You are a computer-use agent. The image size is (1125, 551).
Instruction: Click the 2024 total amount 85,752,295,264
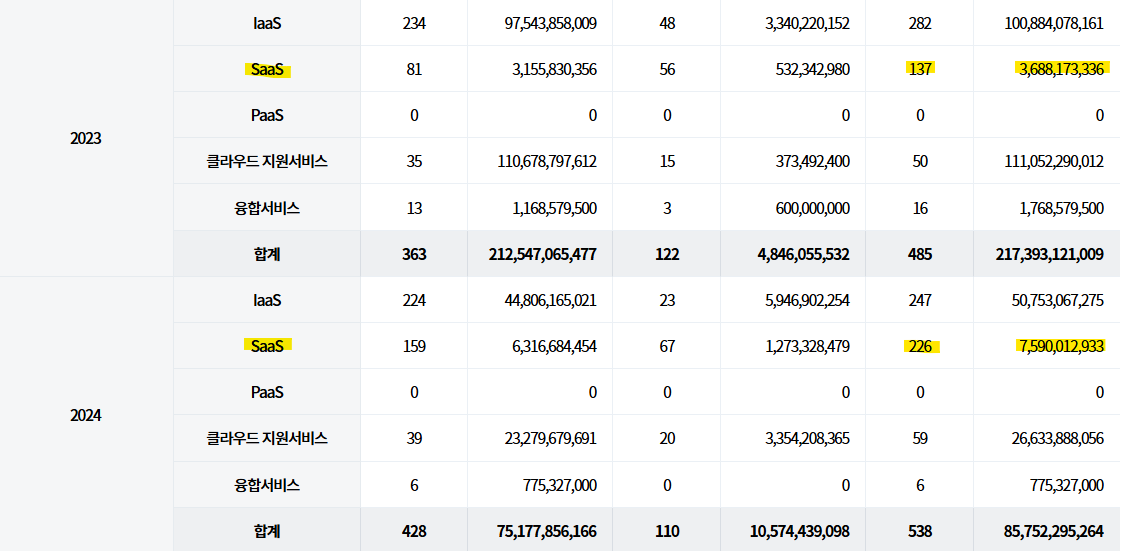(x=1051, y=531)
